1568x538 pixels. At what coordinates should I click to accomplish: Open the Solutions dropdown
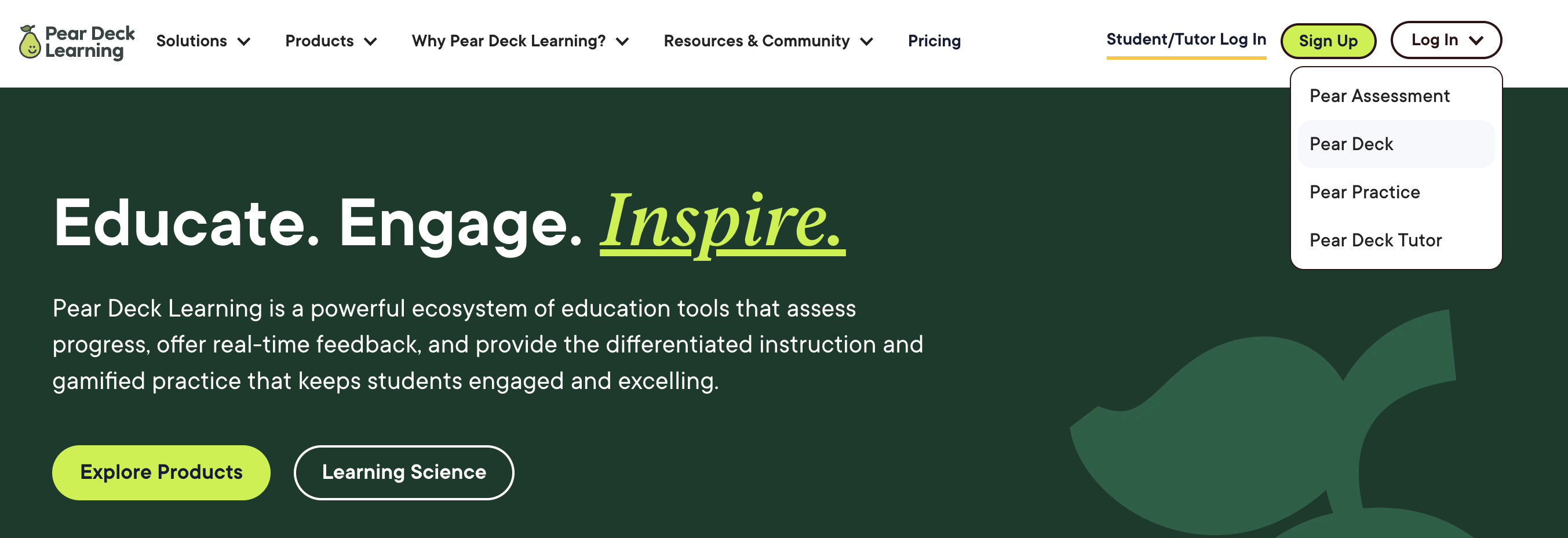click(191, 41)
